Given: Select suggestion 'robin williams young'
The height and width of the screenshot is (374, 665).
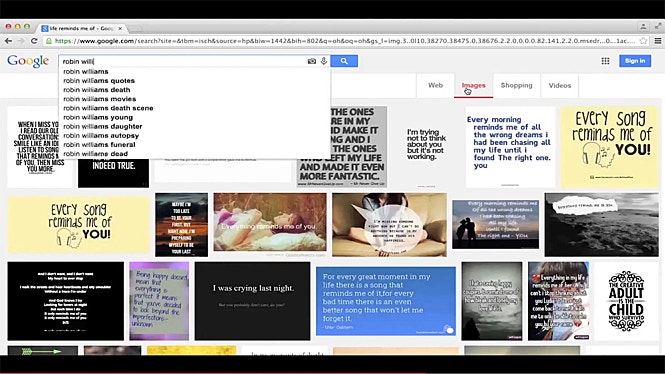Looking at the screenshot, I should pos(98,117).
